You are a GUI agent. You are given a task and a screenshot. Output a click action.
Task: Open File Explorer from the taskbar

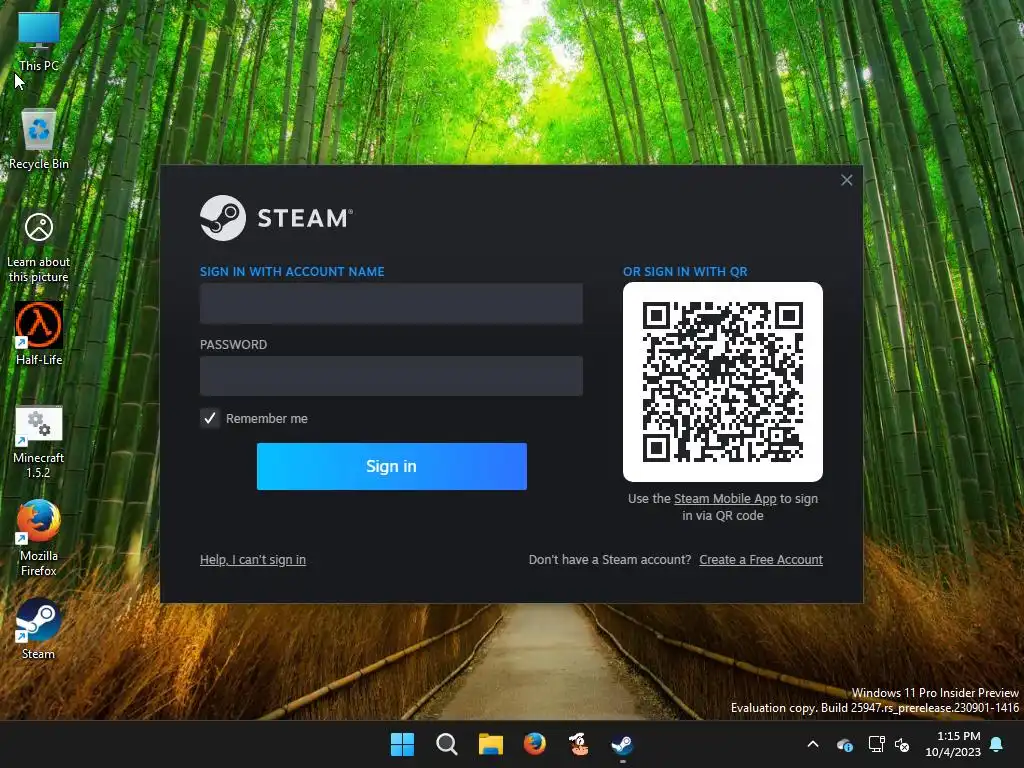point(490,744)
